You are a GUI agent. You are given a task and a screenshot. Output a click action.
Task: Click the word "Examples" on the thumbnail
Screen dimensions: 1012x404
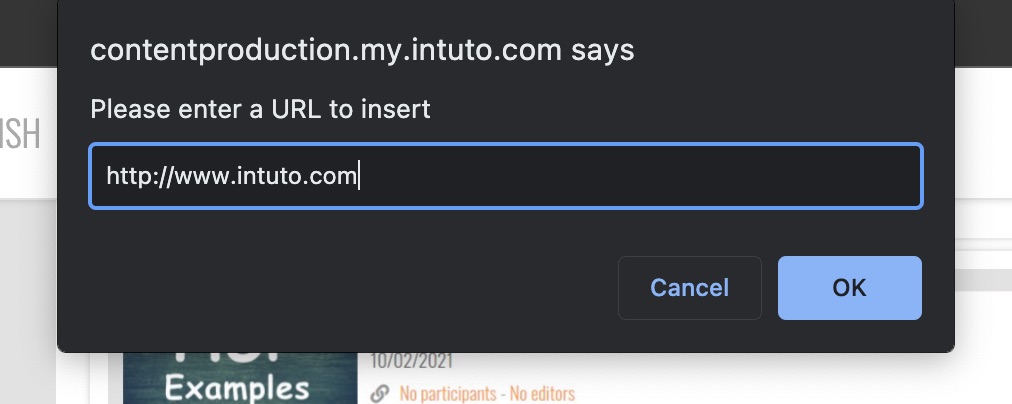pos(239,387)
